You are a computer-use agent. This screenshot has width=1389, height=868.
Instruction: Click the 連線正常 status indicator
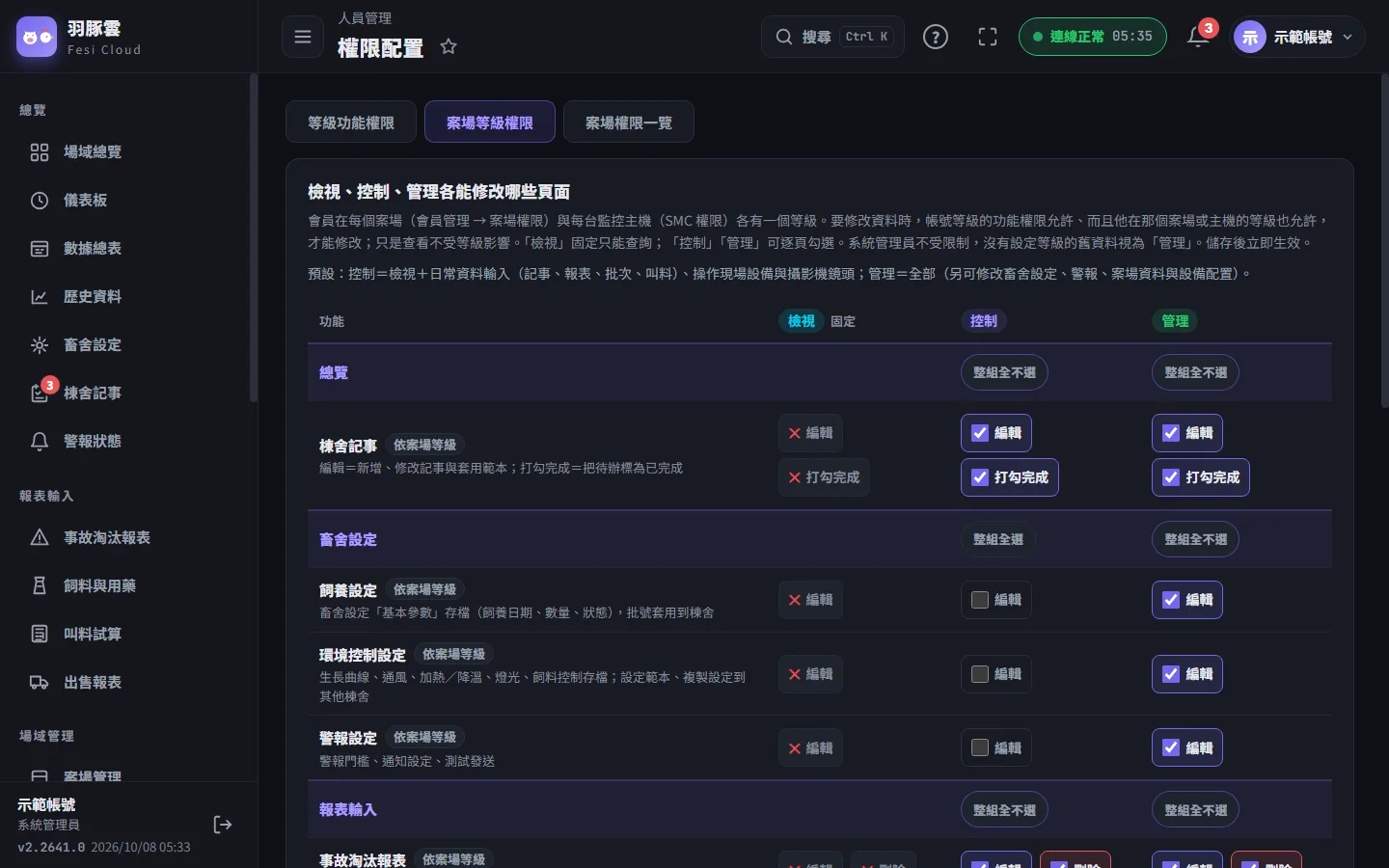[1092, 37]
